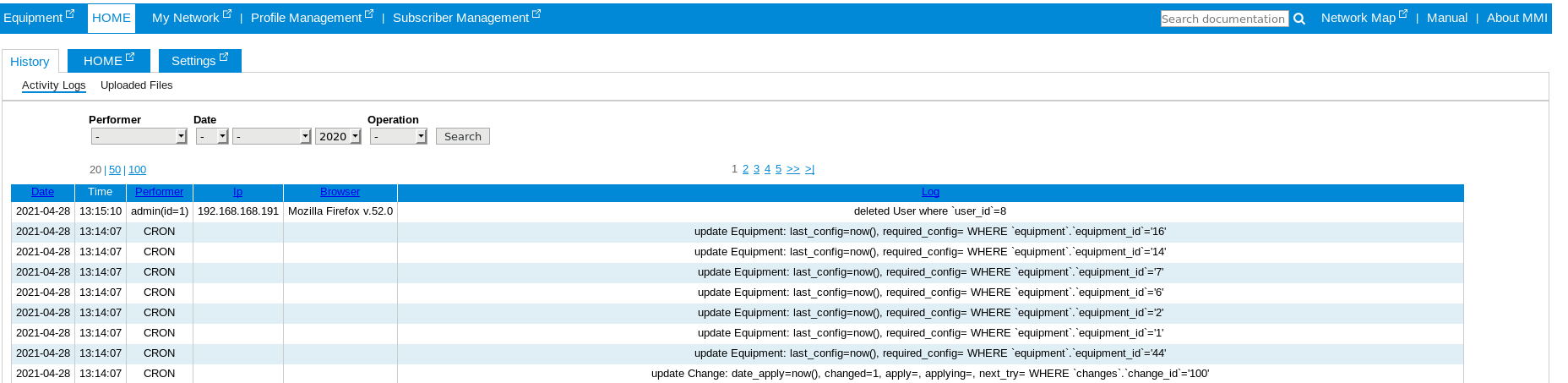
Task: Open the Date day dropdown
Action: [212, 136]
